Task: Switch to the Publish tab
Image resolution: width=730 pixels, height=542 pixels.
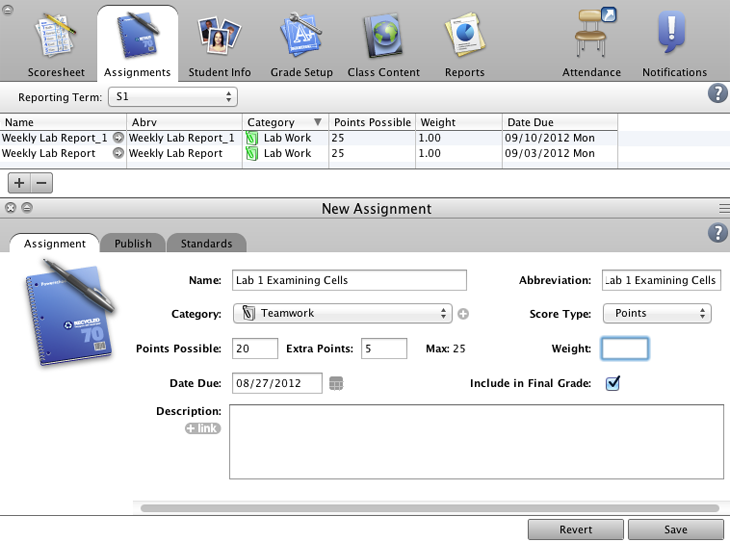Action: (x=133, y=243)
